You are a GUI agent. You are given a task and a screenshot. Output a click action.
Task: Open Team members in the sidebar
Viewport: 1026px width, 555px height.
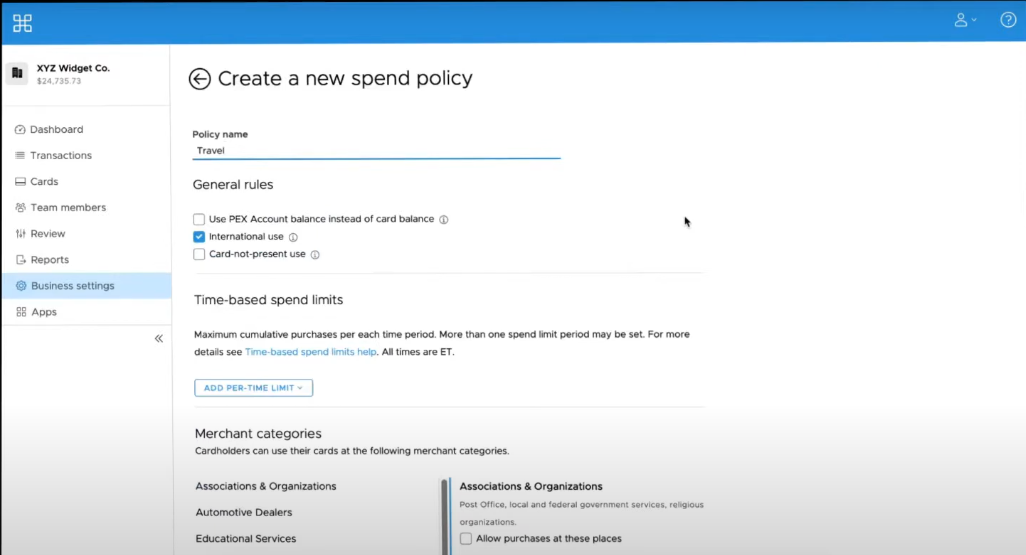pos(67,208)
